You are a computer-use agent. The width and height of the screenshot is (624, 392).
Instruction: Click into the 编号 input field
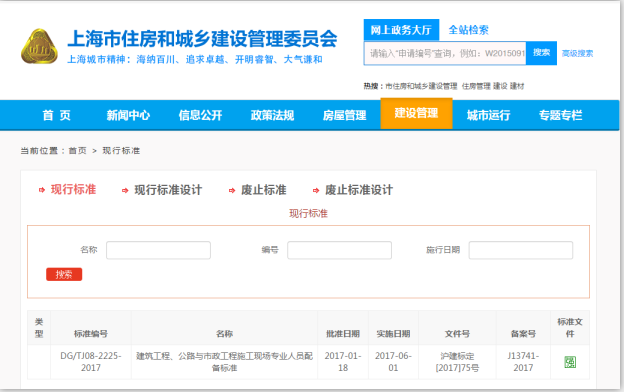(339, 250)
